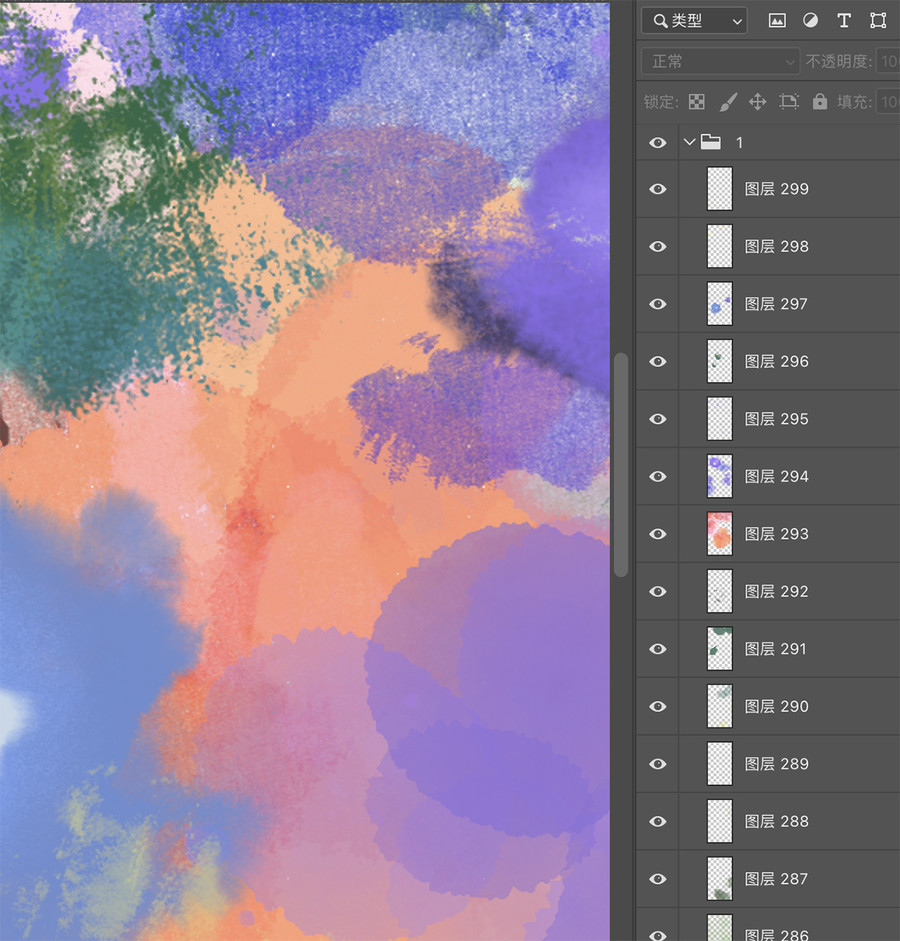Image resolution: width=900 pixels, height=941 pixels.
Task: Hide 图层 291 eye icon
Action: [658, 649]
